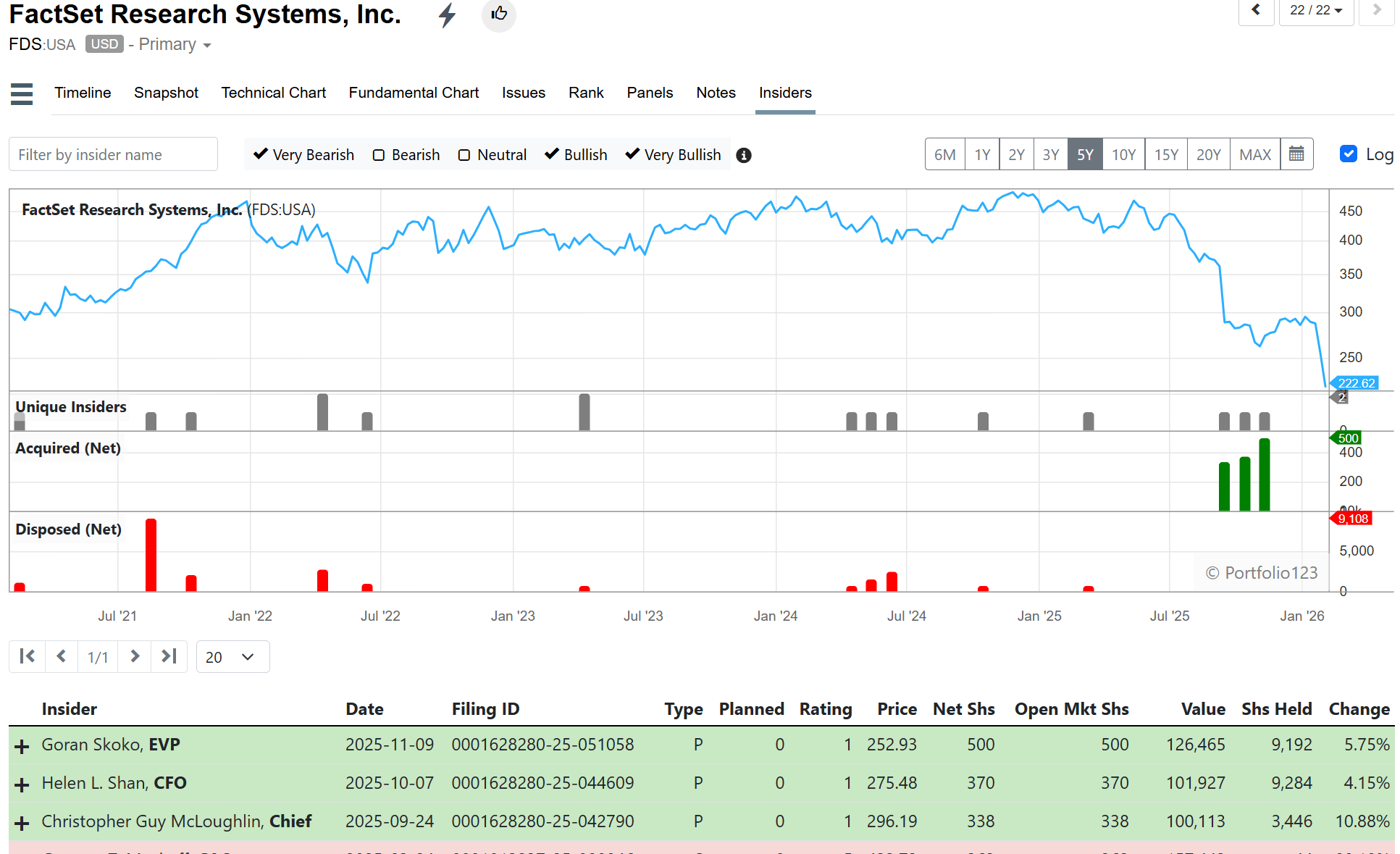
Task: Go to next table page
Action: click(x=135, y=656)
